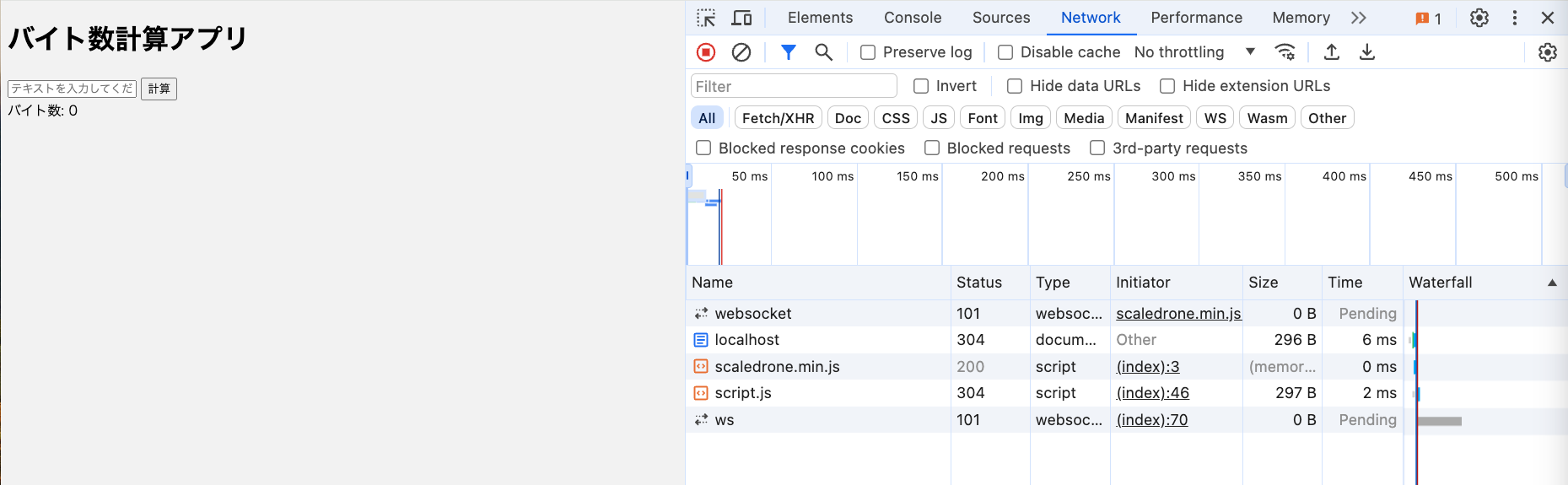Image resolution: width=1568 pixels, height=485 pixels.
Task: Open the No throttling dropdown
Action: 1194,52
